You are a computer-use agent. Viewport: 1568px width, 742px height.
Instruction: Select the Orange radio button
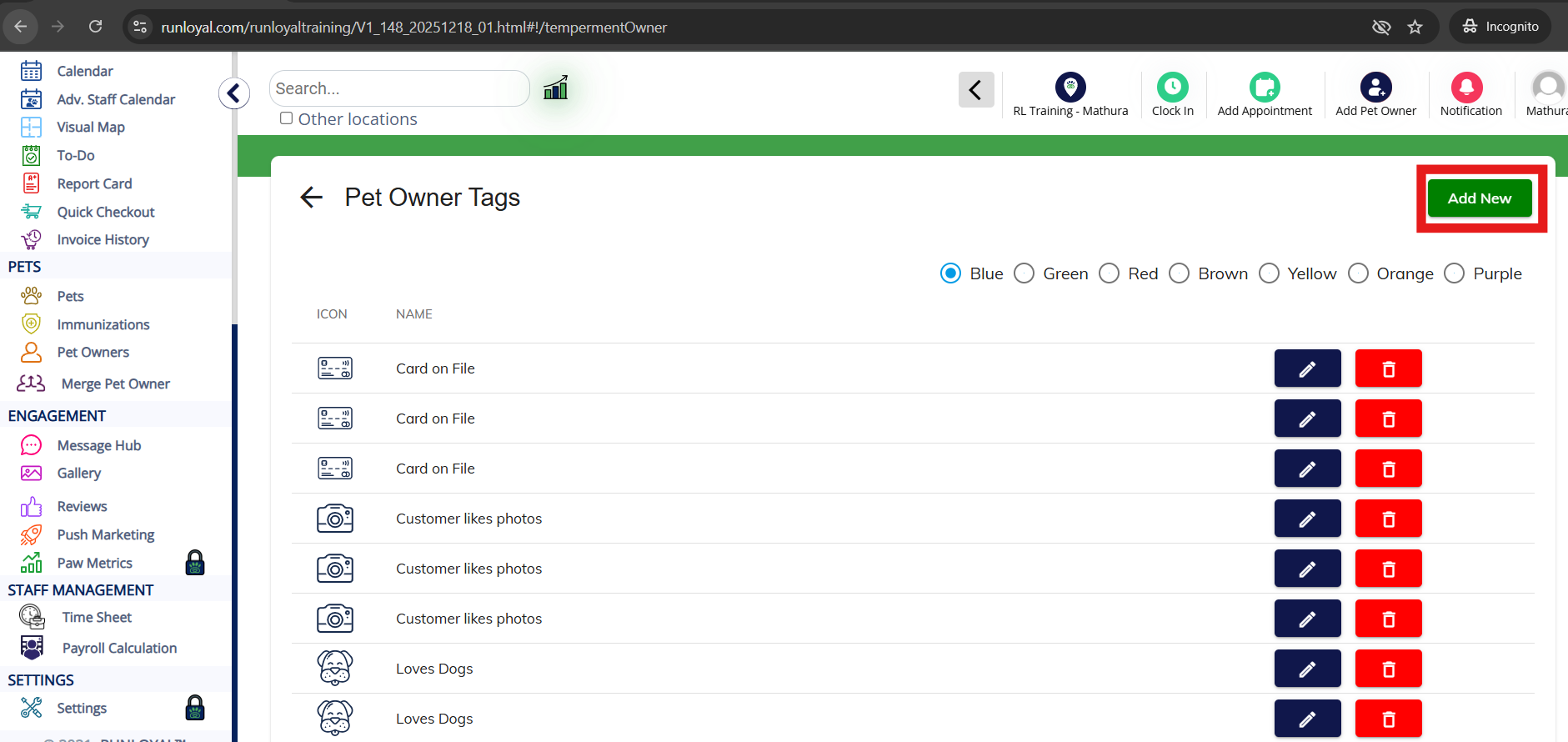pyautogui.click(x=1358, y=273)
